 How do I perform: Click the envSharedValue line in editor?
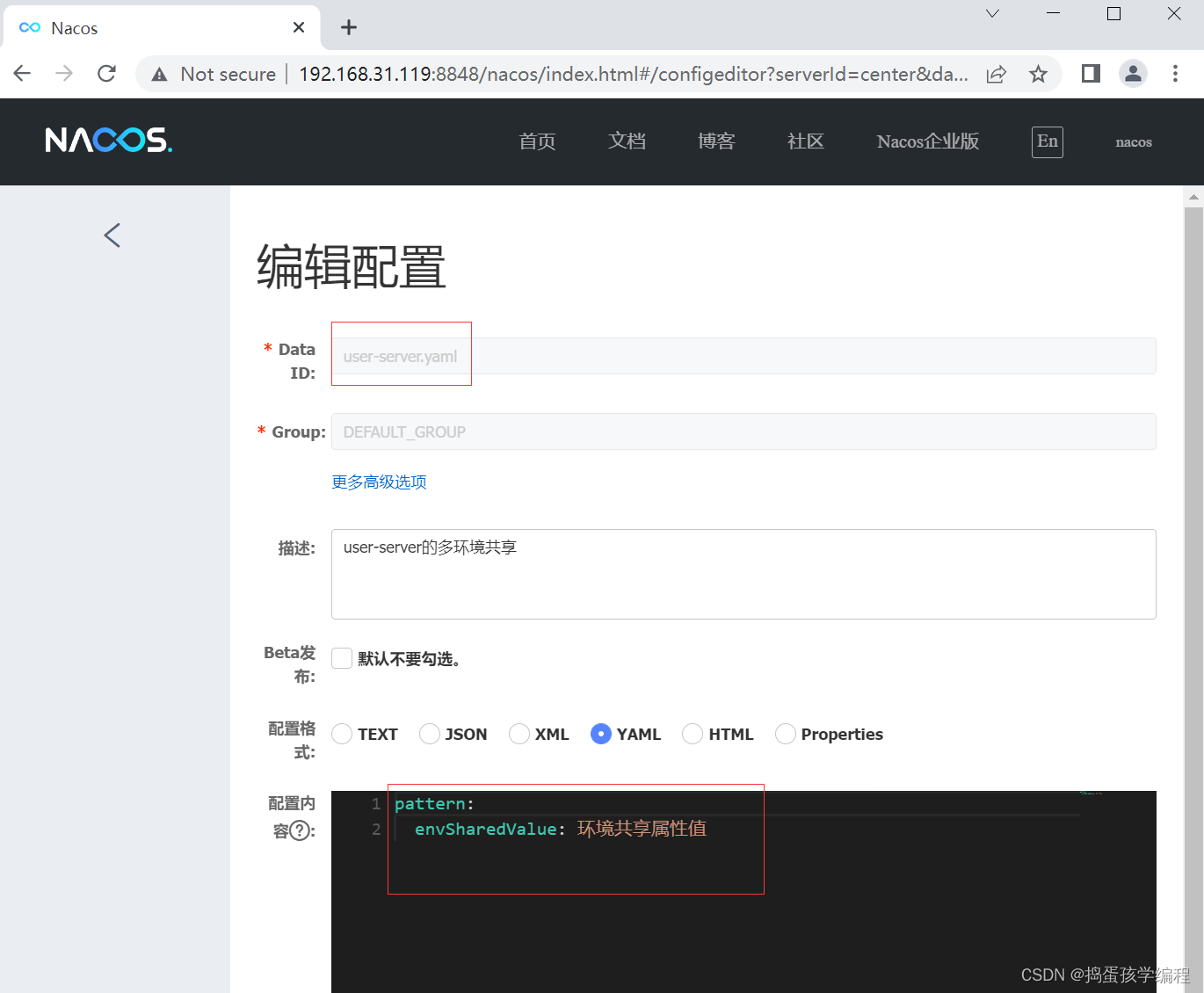point(561,829)
